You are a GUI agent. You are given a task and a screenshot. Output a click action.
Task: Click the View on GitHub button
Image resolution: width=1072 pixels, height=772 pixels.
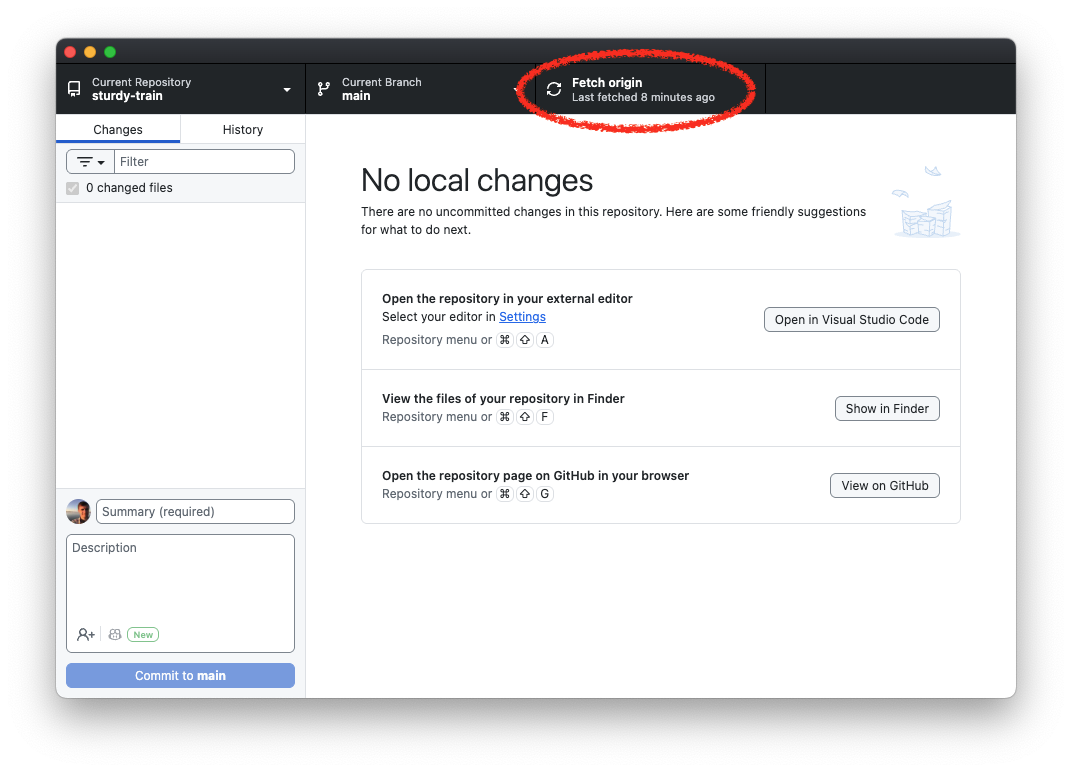pos(885,485)
